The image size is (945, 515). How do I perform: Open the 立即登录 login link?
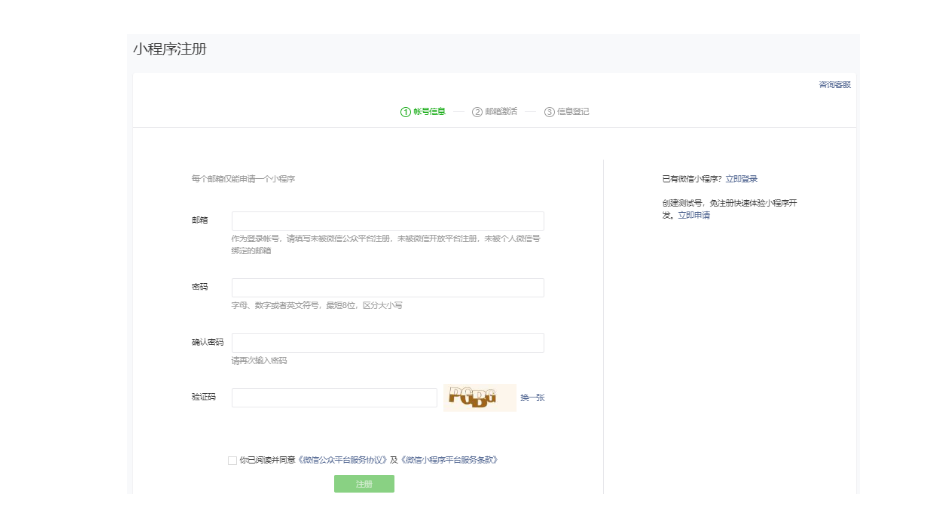pyautogui.click(x=741, y=179)
